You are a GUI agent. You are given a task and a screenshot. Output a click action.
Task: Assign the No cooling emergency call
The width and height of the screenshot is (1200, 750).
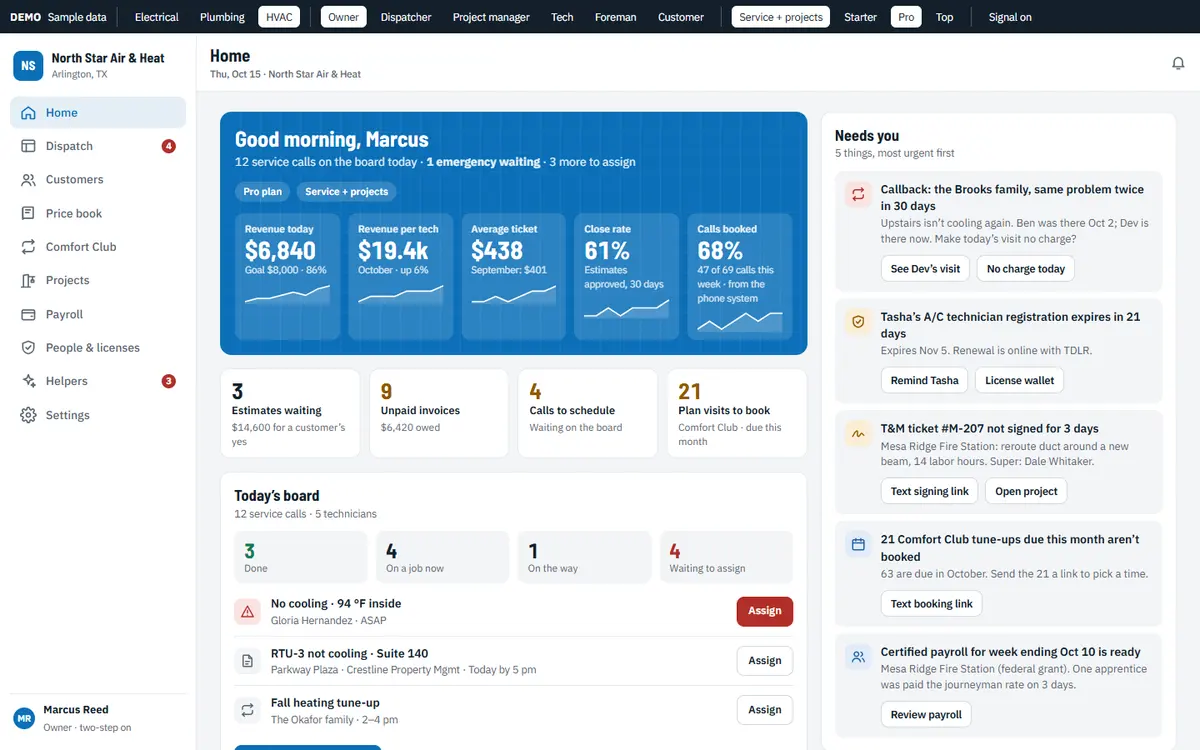(x=765, y=611)
